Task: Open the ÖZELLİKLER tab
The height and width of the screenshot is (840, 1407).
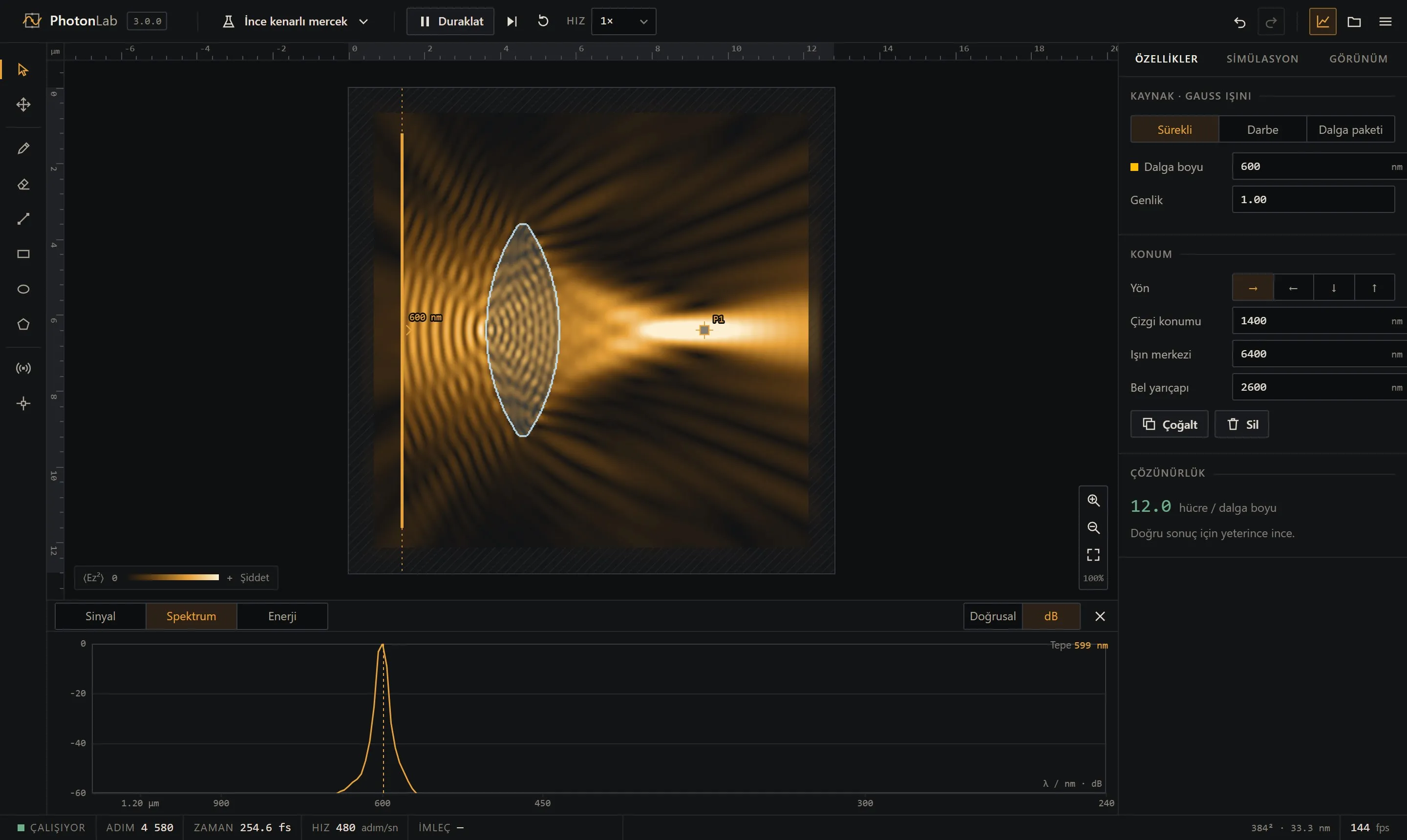Action: pos(1166,59)
